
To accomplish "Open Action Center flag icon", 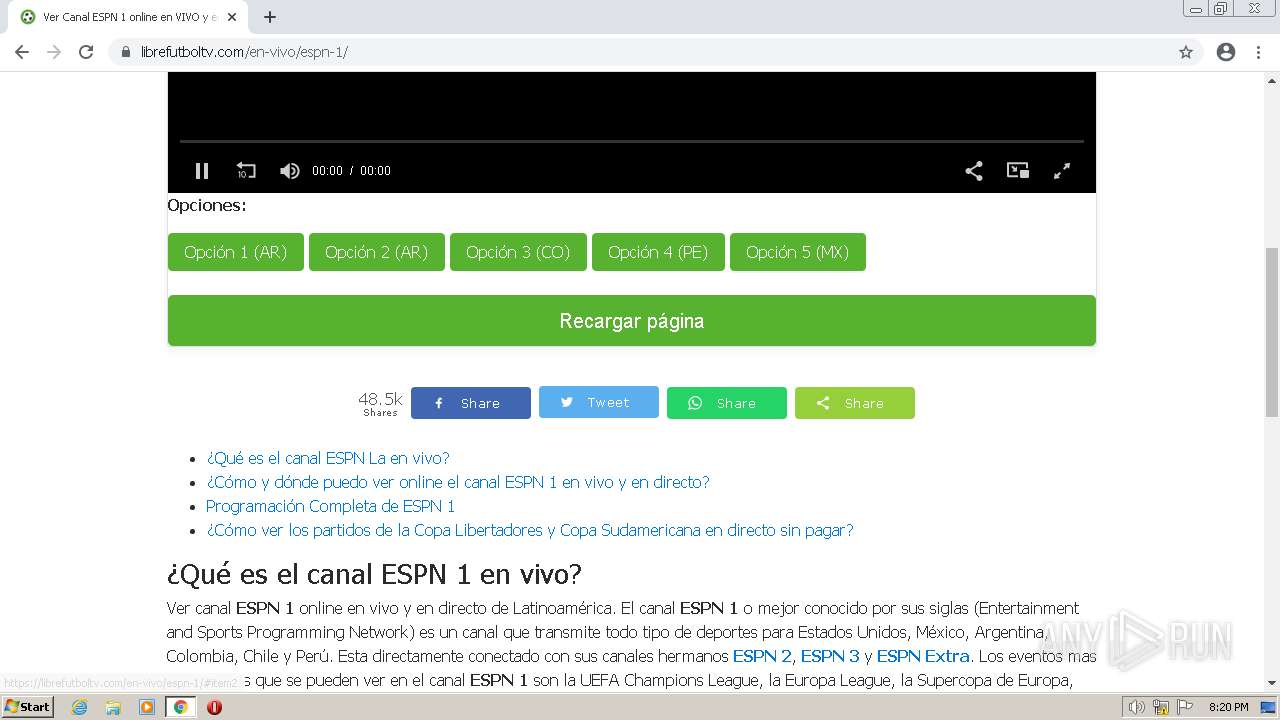I will [1184, 707].
